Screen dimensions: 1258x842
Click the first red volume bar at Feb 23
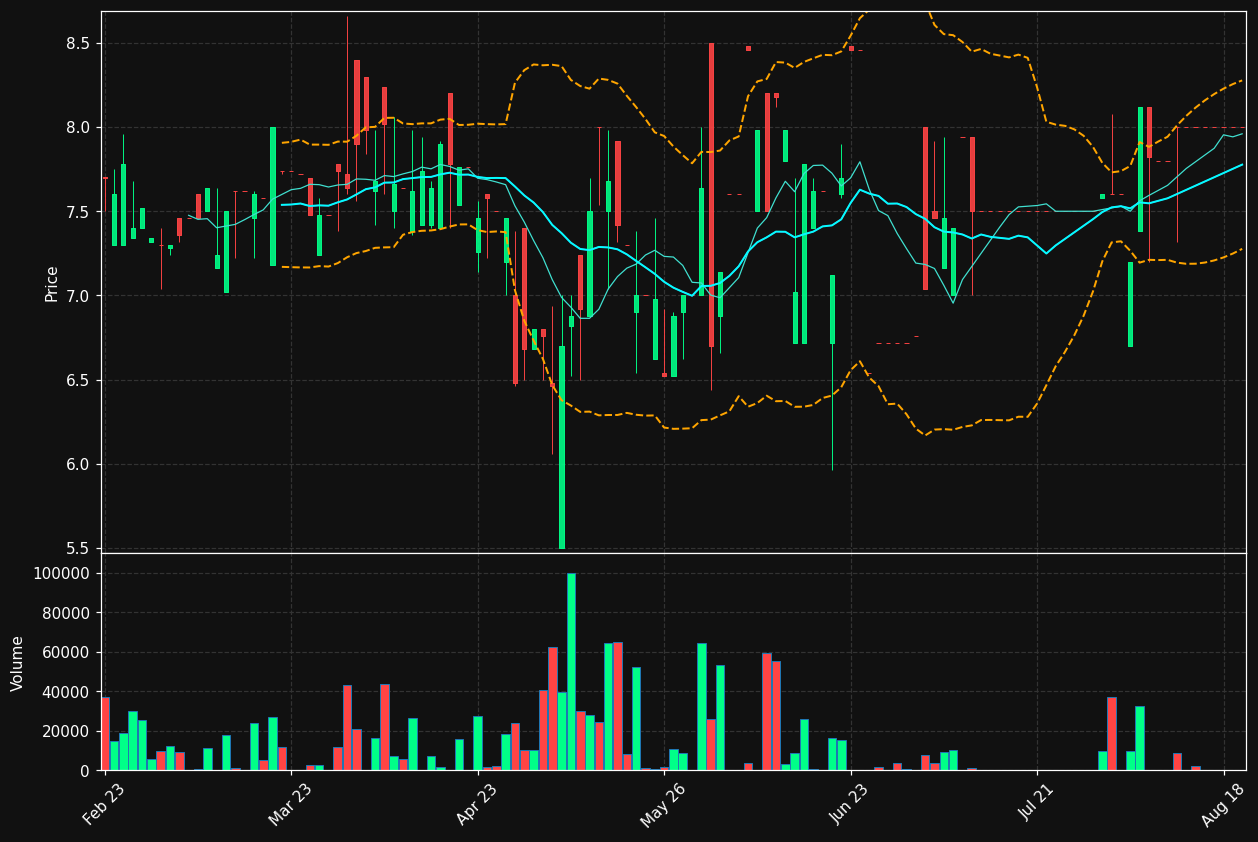[x=105, y=734]
